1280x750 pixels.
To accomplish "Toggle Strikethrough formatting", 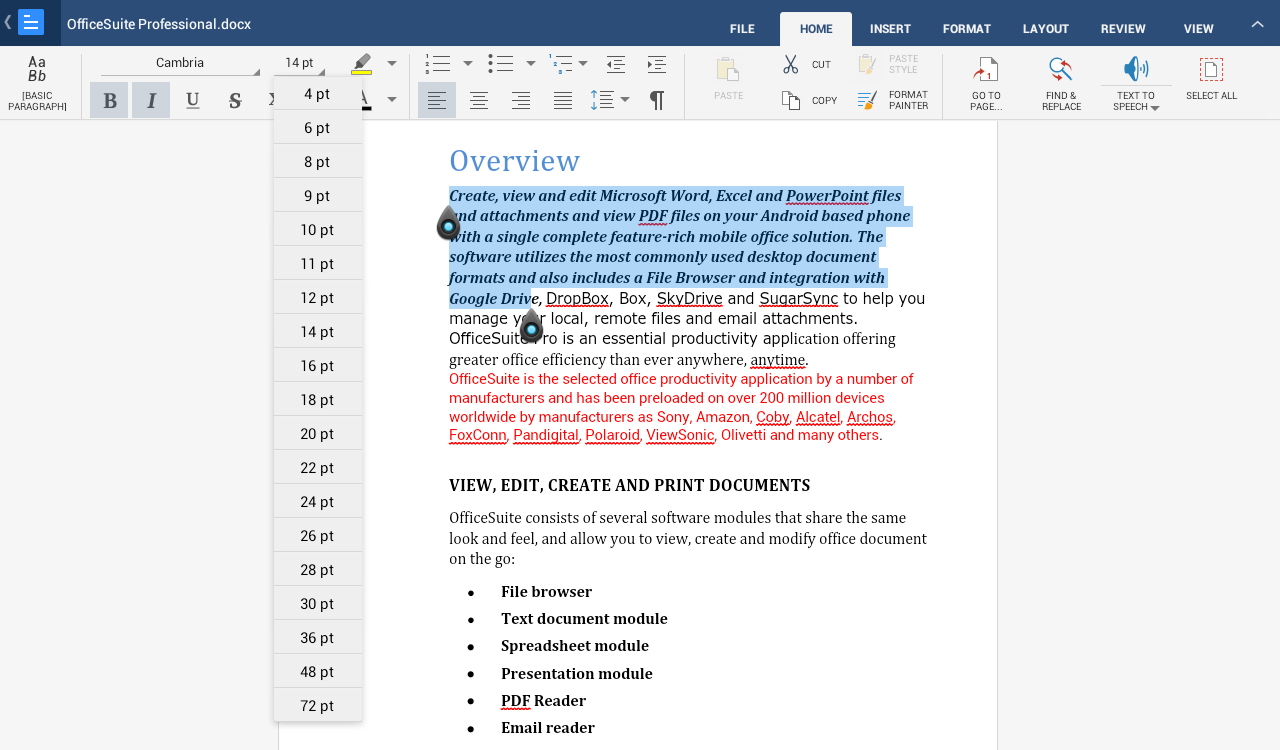I will [234, 100].
